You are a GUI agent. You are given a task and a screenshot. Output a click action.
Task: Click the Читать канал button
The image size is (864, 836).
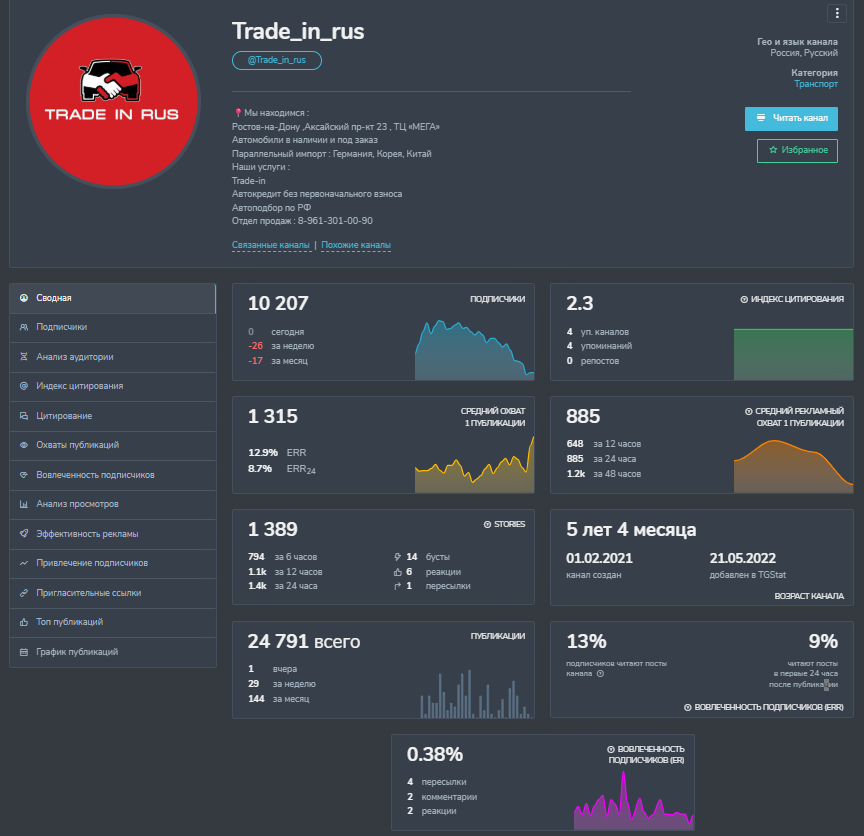[x=791, y=118]
